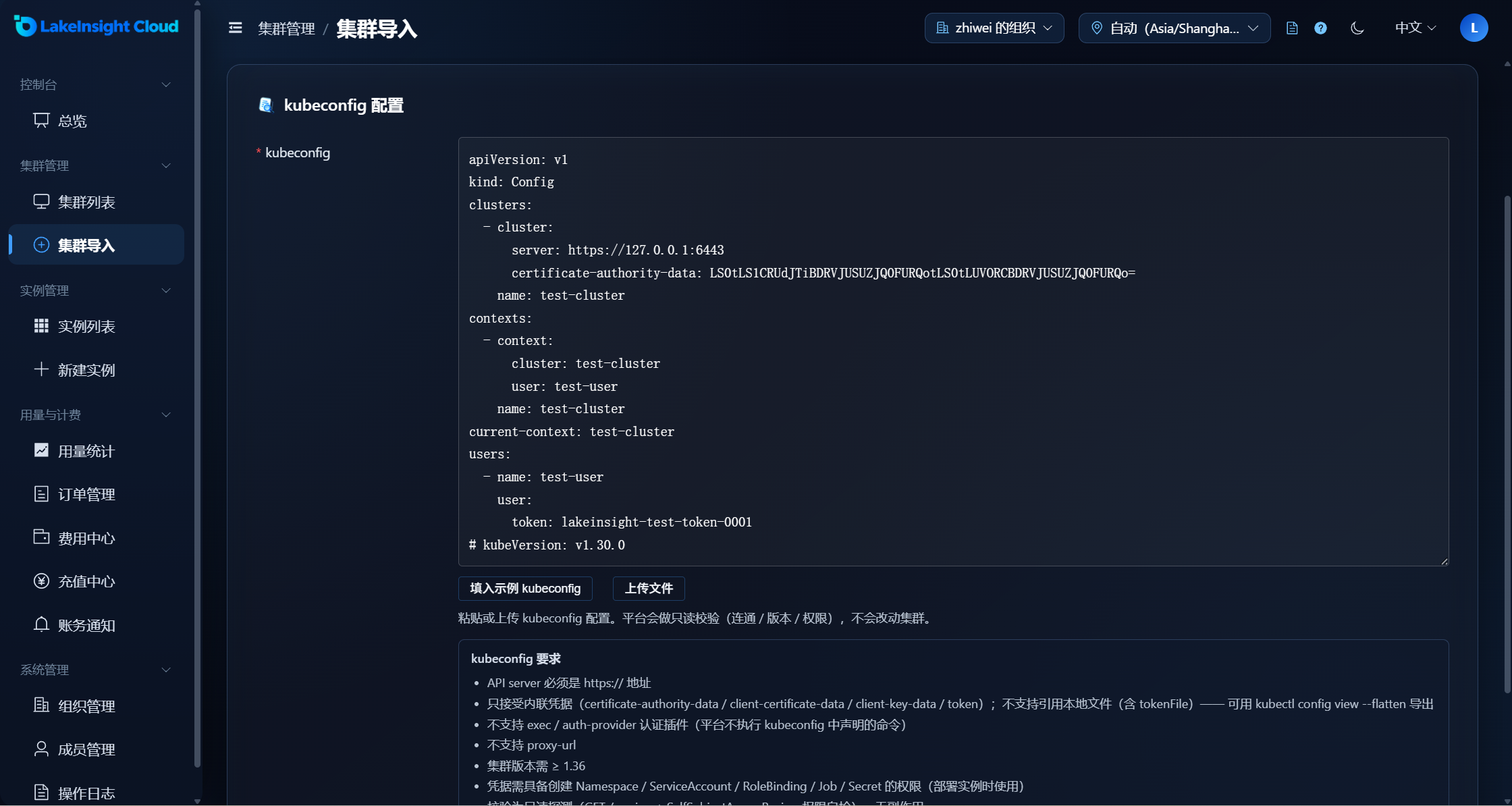Viewport: 1512px width, 806px height.
Task: Go to 集群列表 cluster list
Action: pyautogui.click(x=96, y=202)
